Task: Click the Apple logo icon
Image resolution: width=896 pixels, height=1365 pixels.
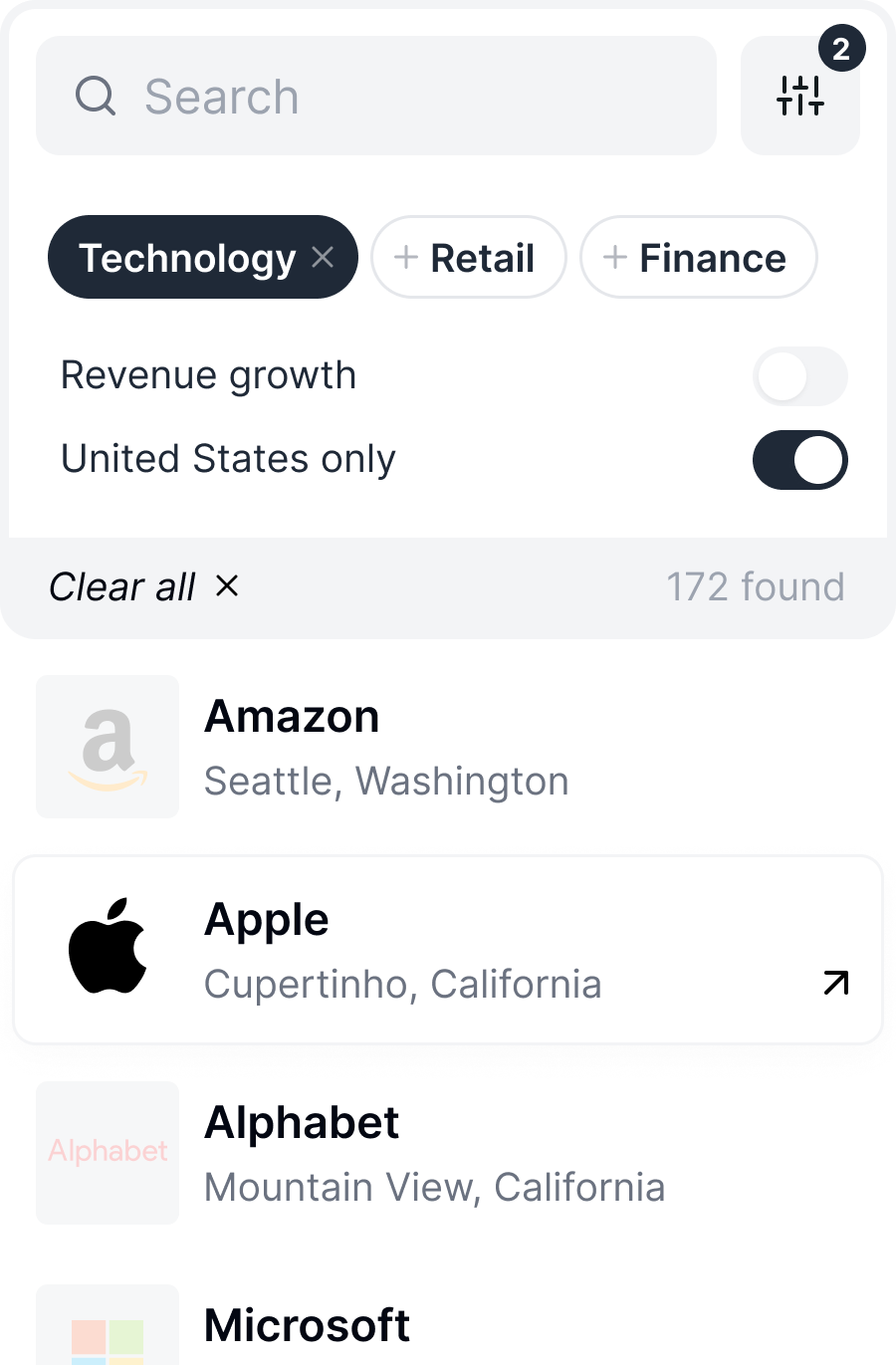Action: point(108,946)
